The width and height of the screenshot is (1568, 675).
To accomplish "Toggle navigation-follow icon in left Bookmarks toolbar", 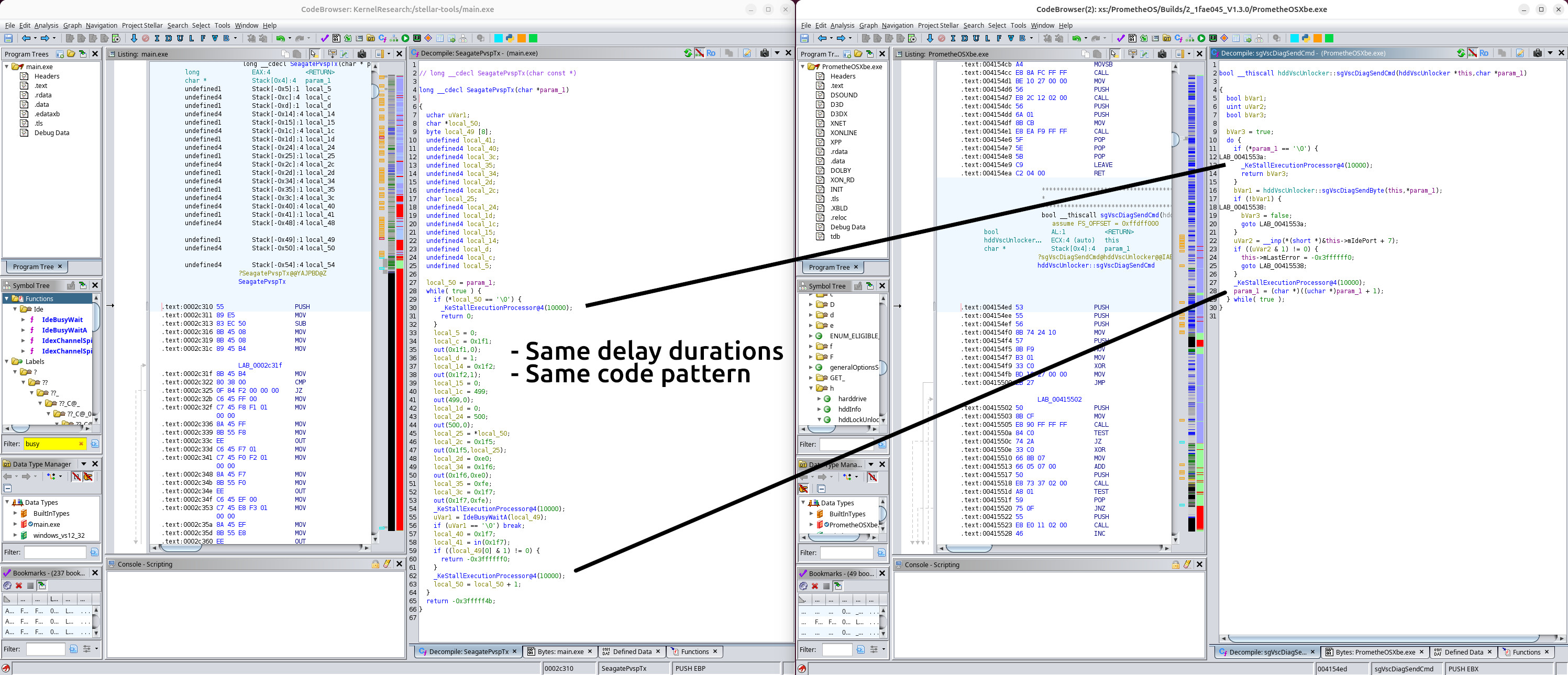I will 42,585.
